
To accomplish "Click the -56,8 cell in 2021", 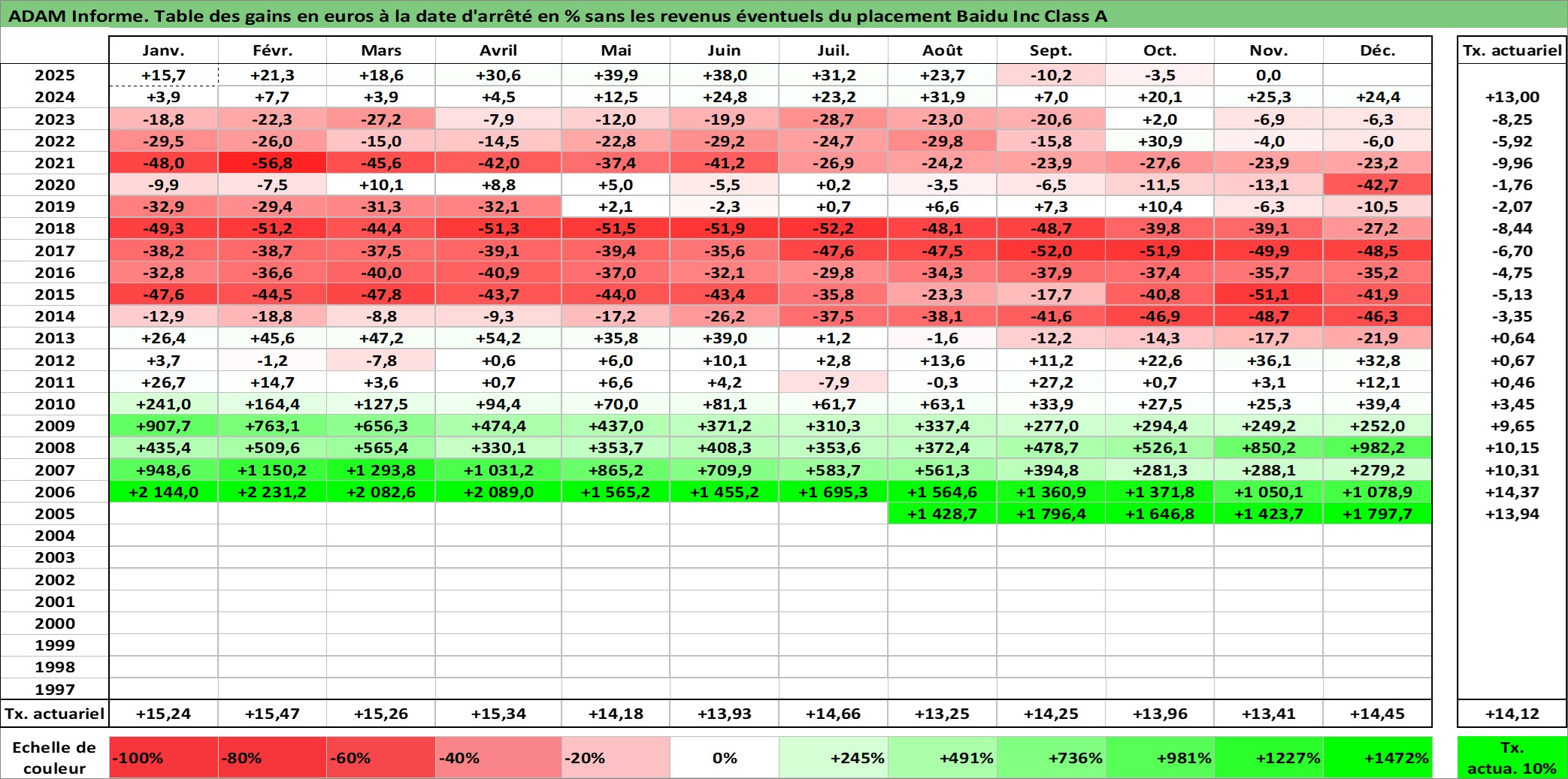I will tap(272, 163).
